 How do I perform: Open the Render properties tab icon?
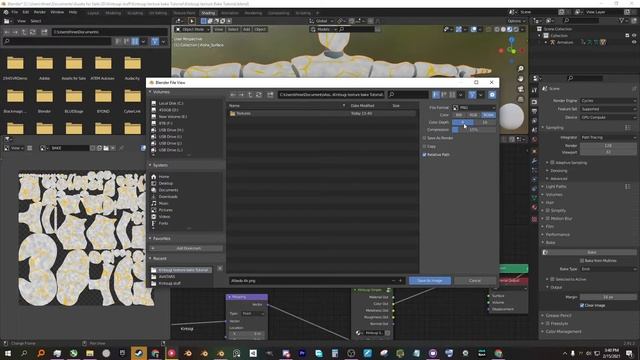pos(534,102)
